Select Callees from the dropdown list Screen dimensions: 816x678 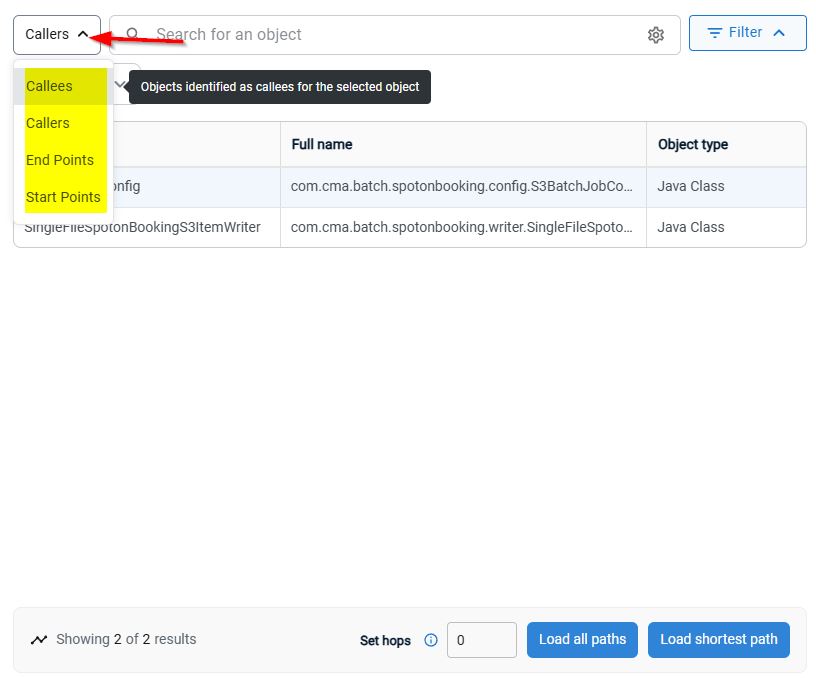coord(49,86)
